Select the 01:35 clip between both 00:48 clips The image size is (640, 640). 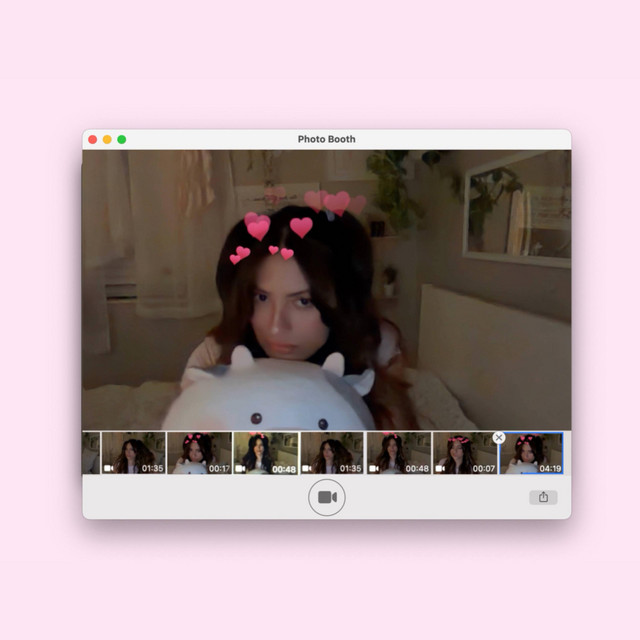coord(332,453)
